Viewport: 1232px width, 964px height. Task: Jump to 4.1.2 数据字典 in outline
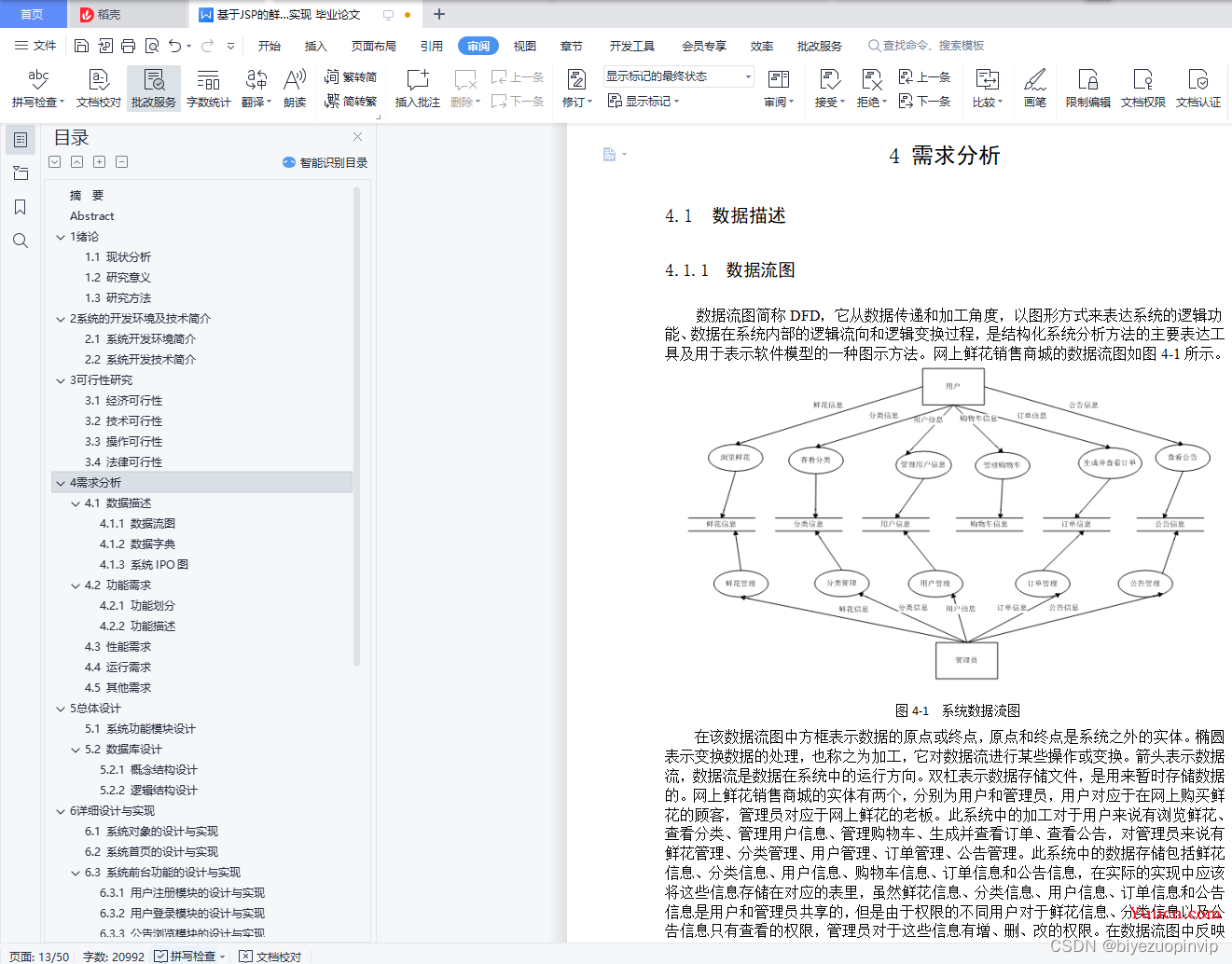click(137, 544)
